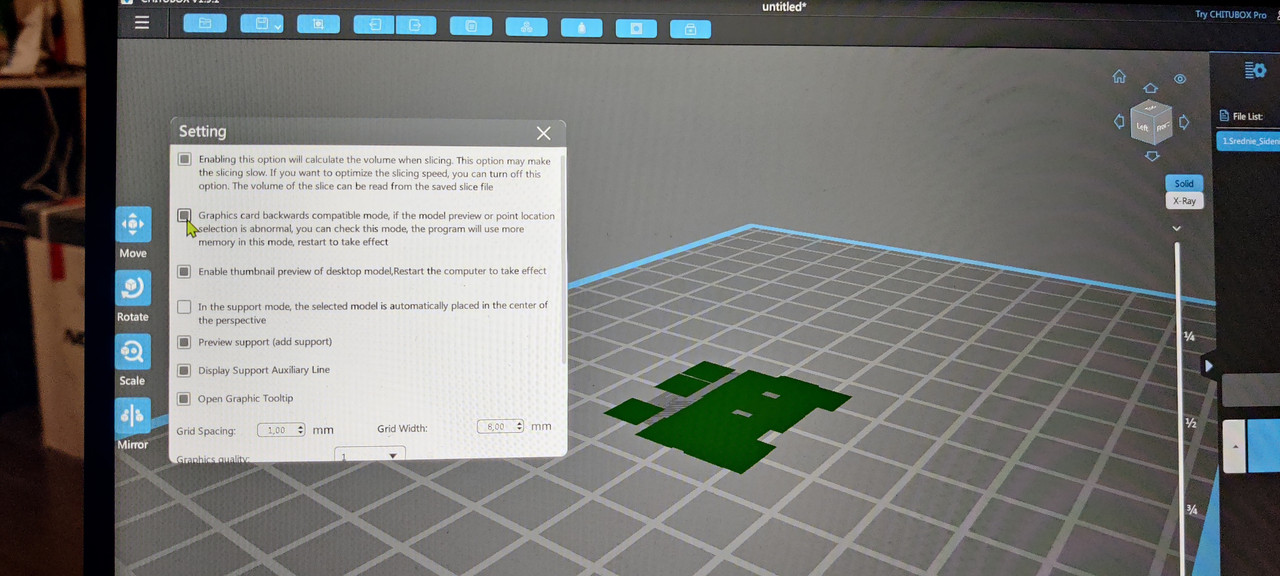
Task: Click the repair kit toolbar icon
Action: tap(690, 29)
